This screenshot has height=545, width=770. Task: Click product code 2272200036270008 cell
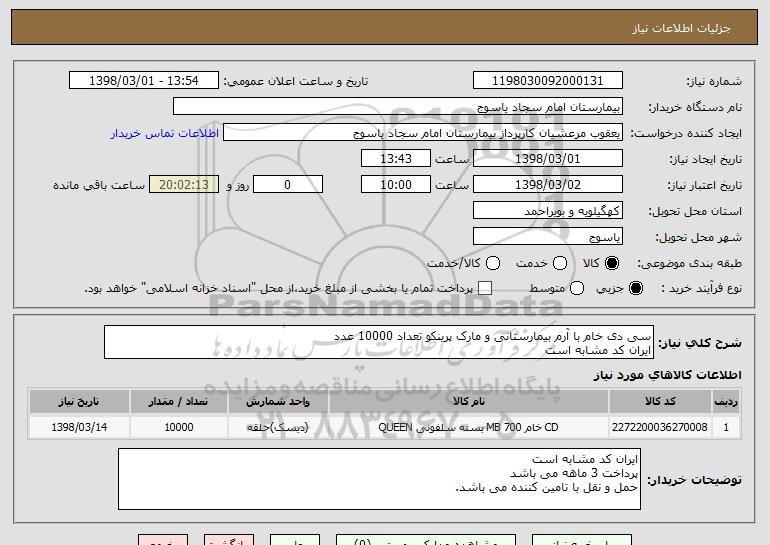tap(660, 427)
